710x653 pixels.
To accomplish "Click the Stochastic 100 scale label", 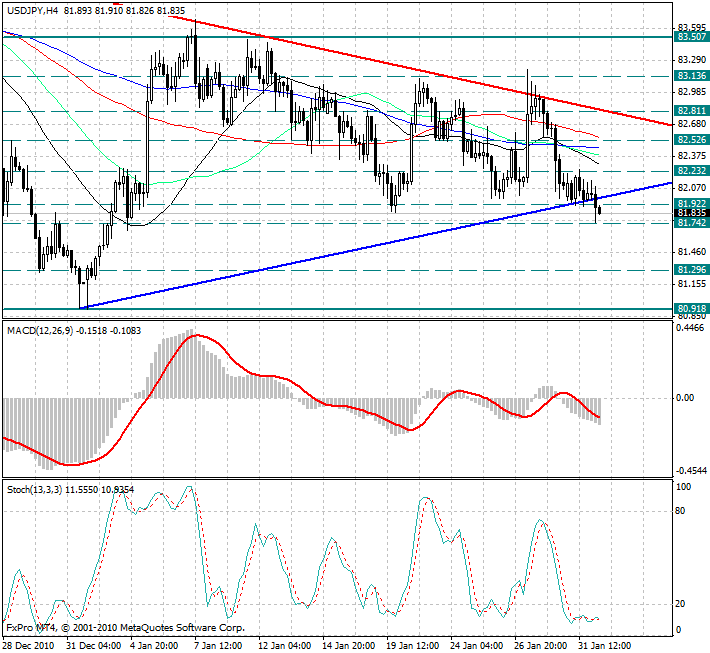I will [x=683, y=487].
